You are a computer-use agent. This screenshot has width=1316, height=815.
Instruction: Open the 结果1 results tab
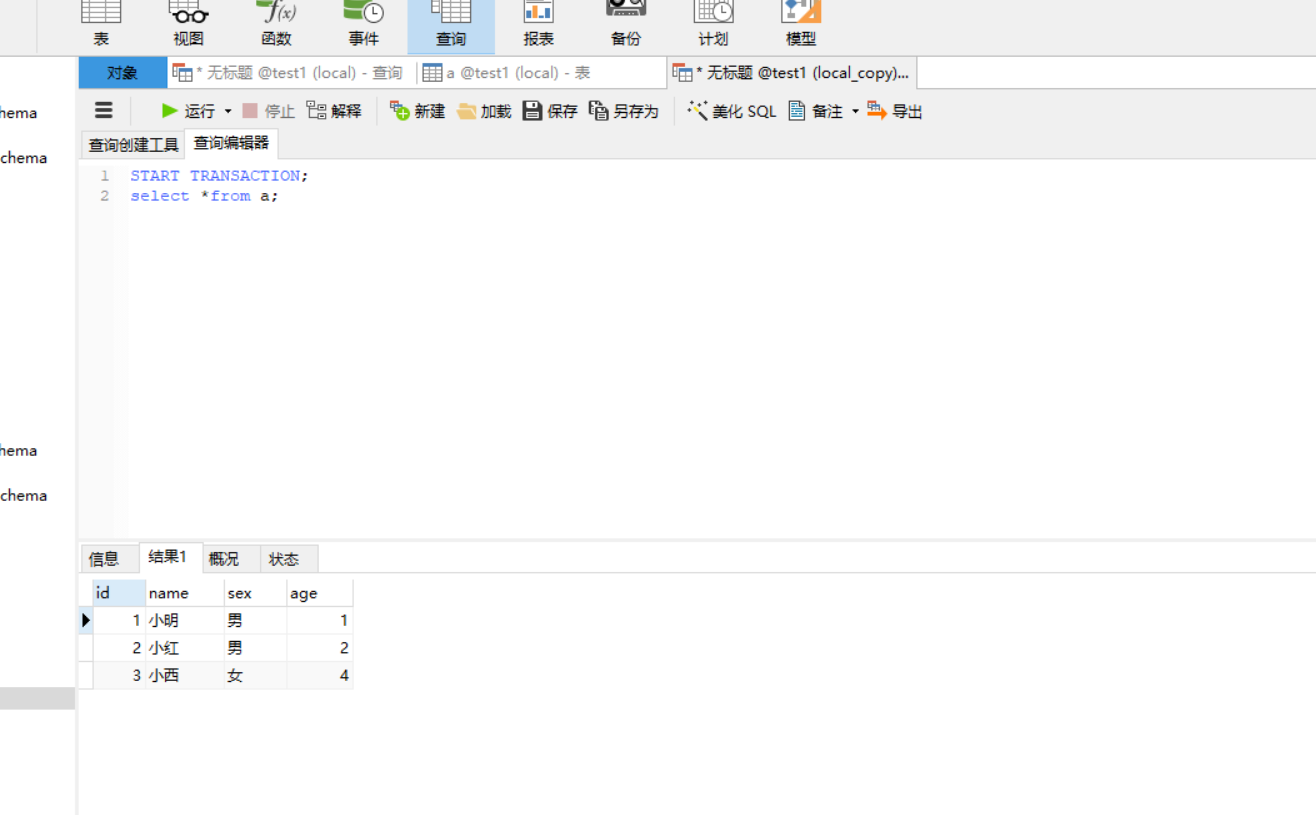[168, 557]
